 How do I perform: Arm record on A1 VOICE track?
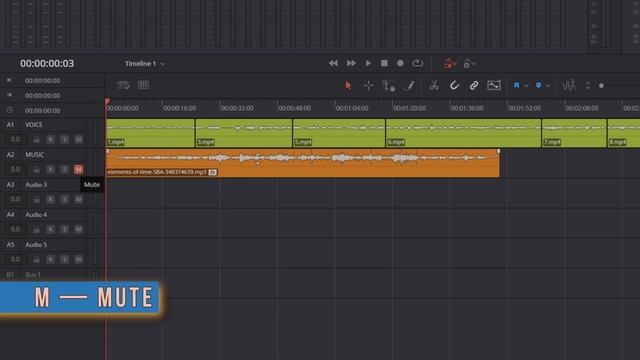click(x=51, y=140)
